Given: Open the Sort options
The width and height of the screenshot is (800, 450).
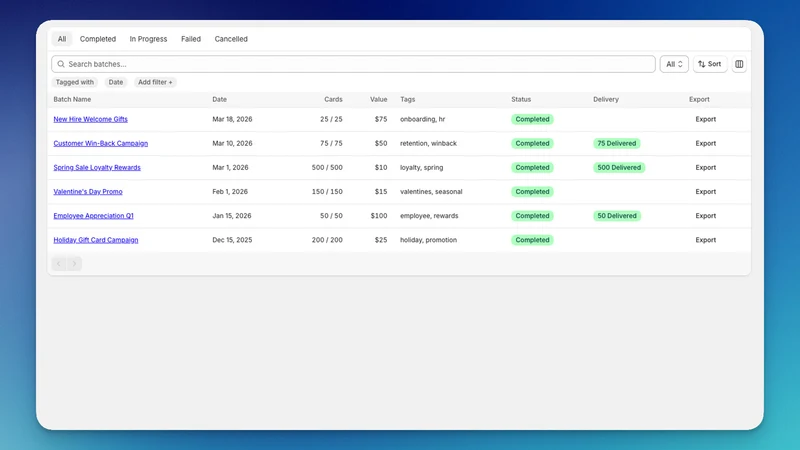Looking at the screenshot, I should [710, 64].
